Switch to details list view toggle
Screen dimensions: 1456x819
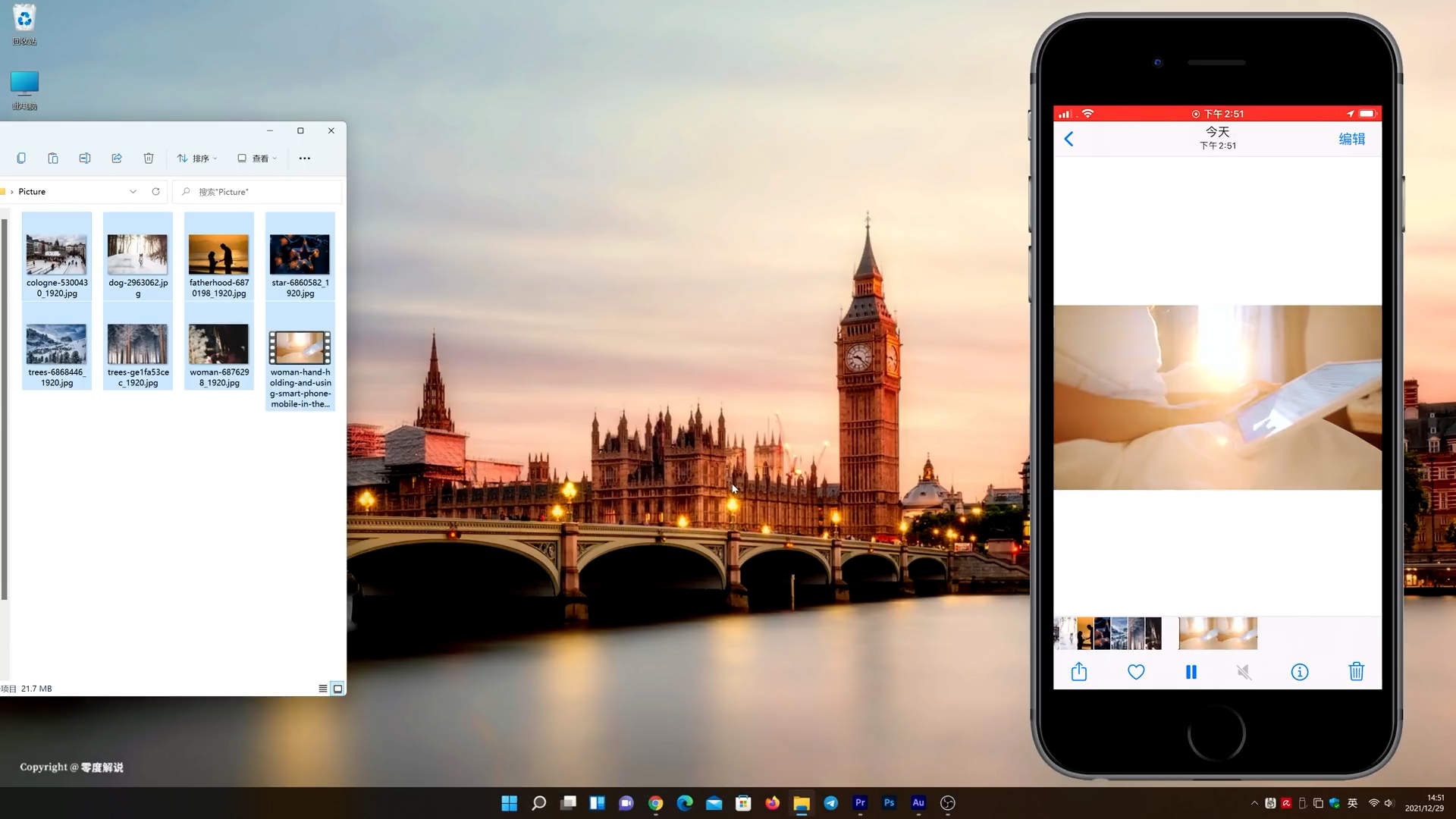(x=323, y=689)
